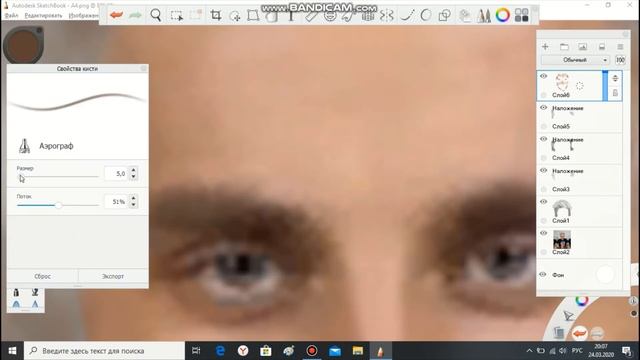Image resolution: width=640 pixels, height=360 pixels.
Task: Click the Поток flow slider handle
Action: point(59,205)
